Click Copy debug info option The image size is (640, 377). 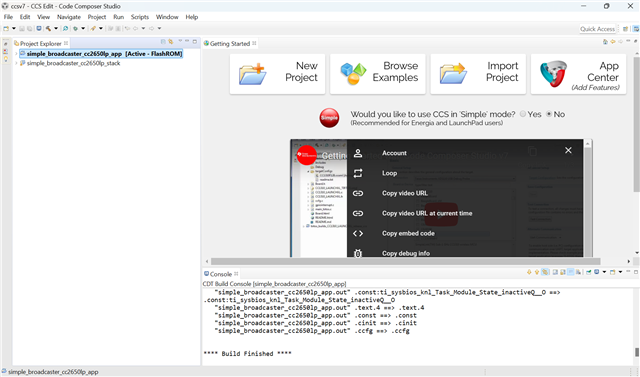click(x=406, y=253)
